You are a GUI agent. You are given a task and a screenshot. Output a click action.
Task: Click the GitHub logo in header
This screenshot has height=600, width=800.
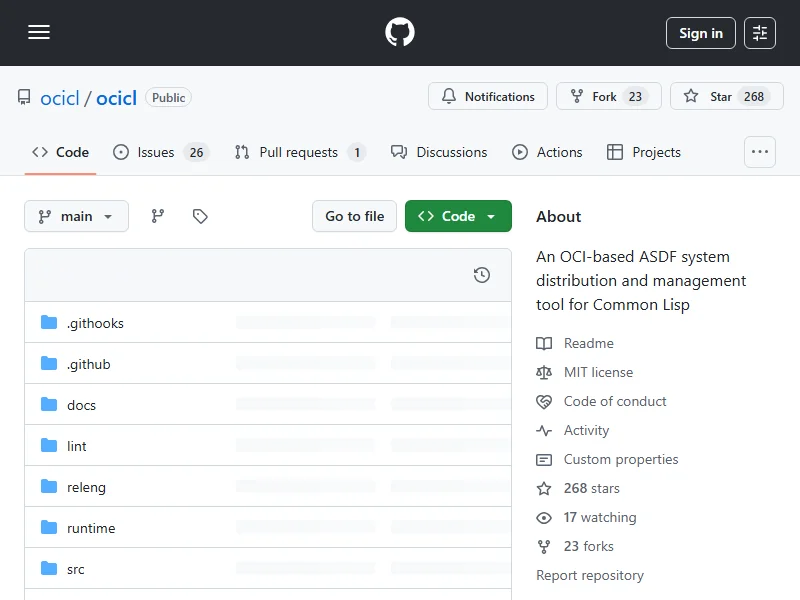tap(400, 33)
